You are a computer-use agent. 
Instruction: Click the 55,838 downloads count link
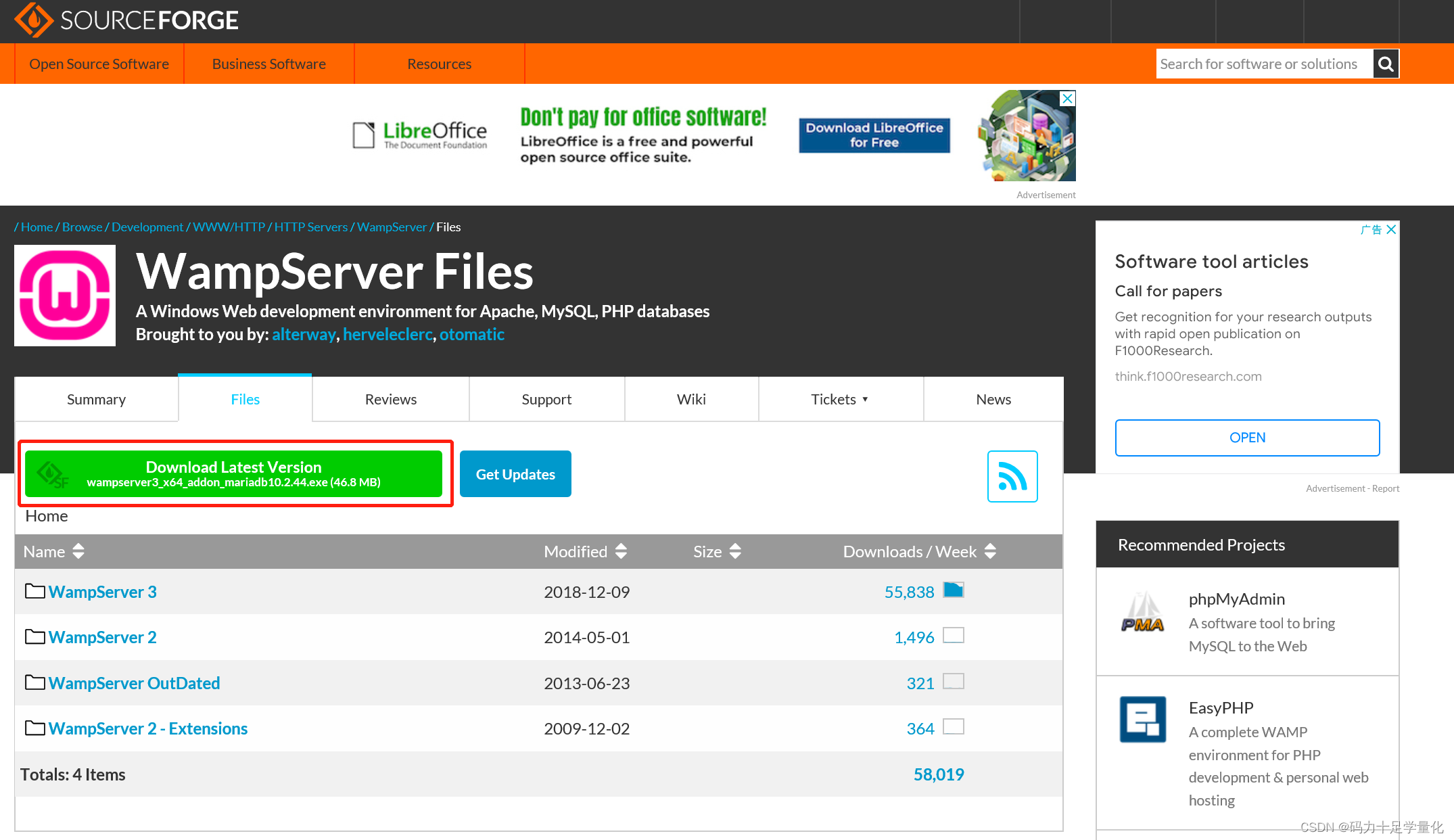click(909, 592)
